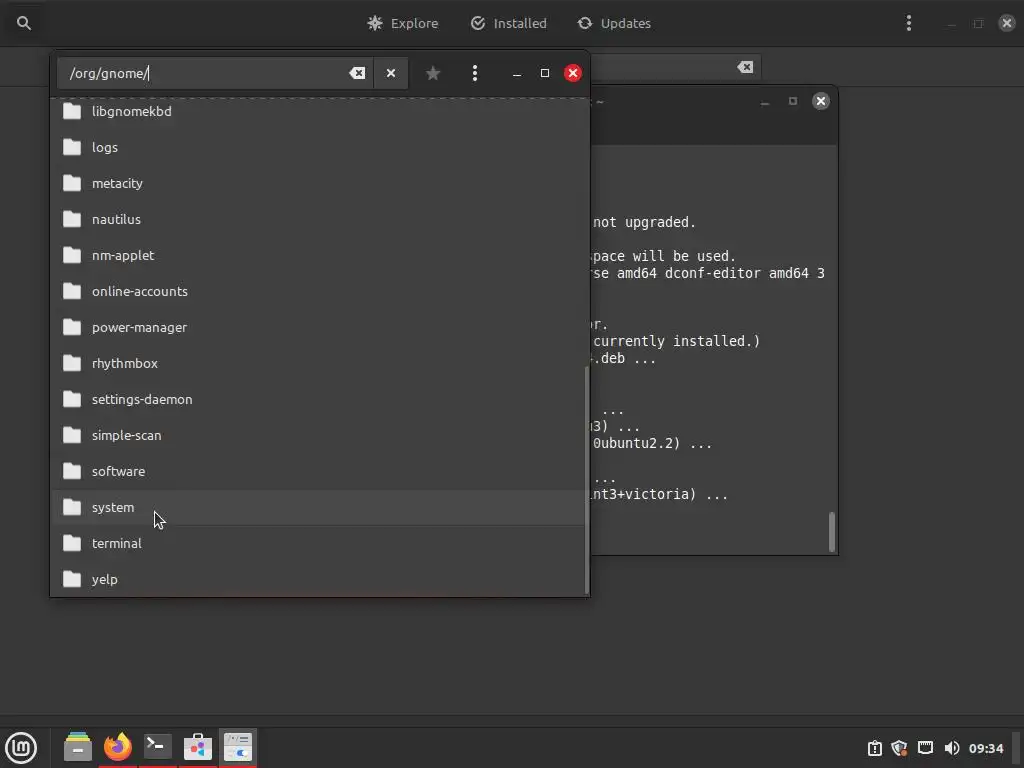Switch to dconf Editor in the taskbar
Screen dimensions: 1024x768
[238, 747]
